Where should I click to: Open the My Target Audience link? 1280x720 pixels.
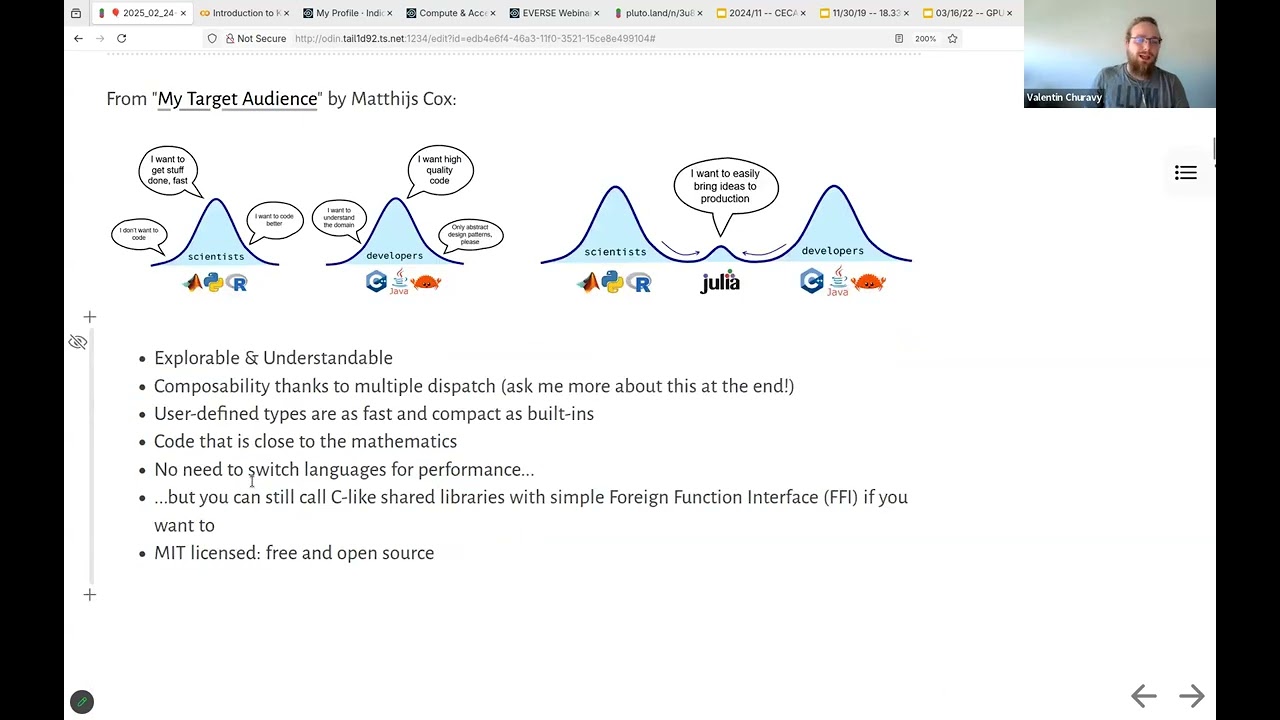237,98
